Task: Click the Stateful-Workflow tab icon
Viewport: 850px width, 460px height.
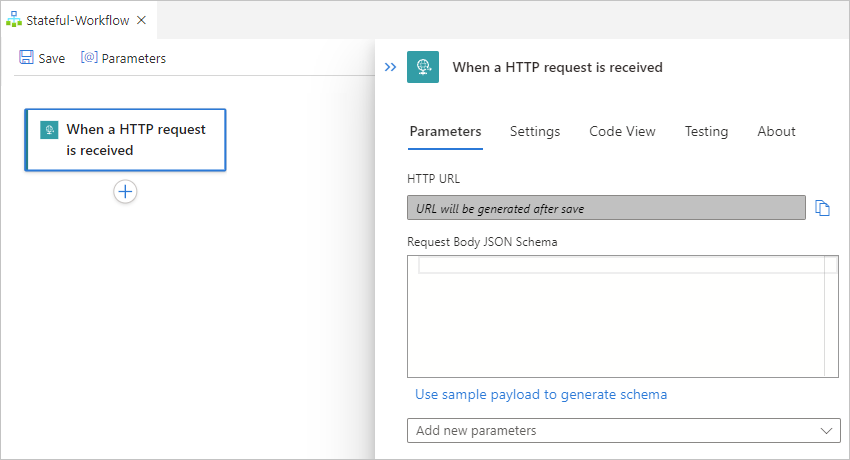Action: pos(13,20)
